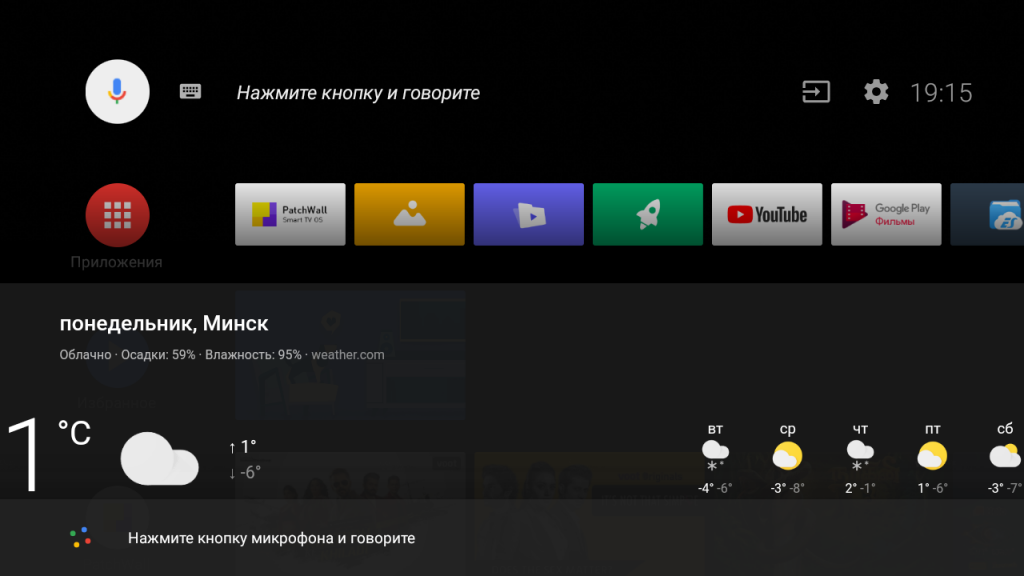Open the YouTube app tile
The image size is (1024, 576).
point(767,214)
